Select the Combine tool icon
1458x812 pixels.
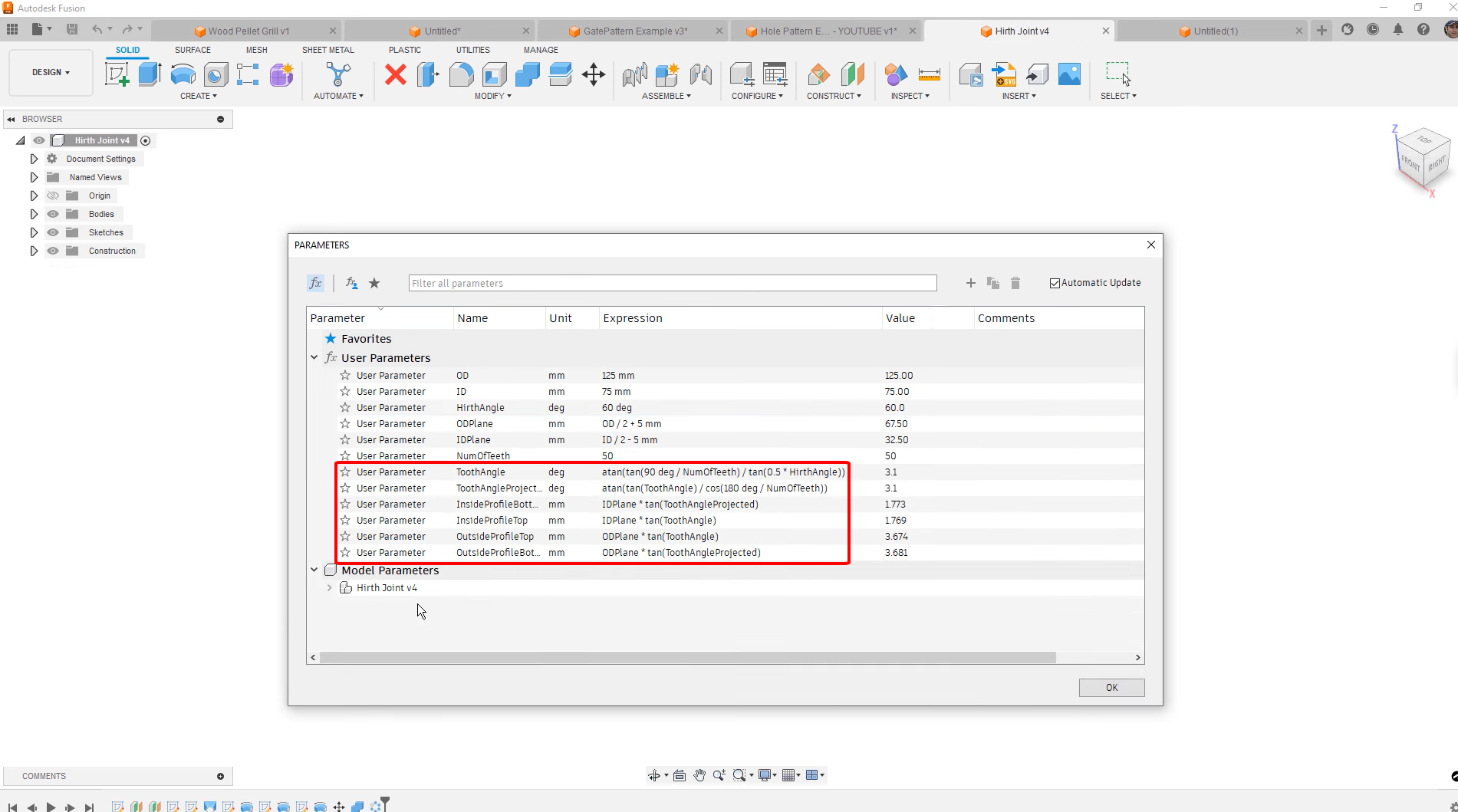click(x=528, y=74)
